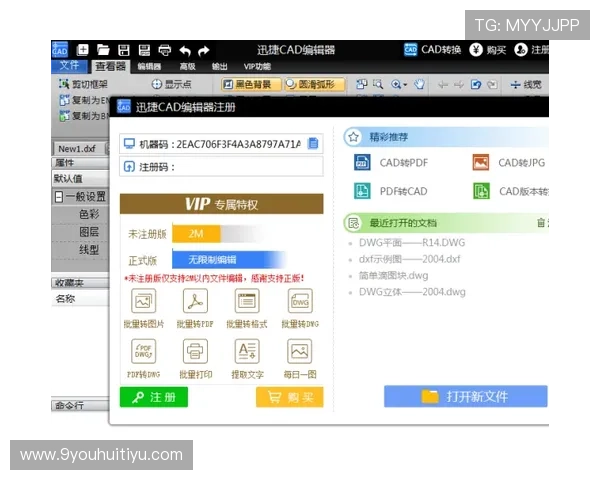
Task: Open recent file 简单滴图块.dwg
Action: pyautogui.click(x=393, y=276)
